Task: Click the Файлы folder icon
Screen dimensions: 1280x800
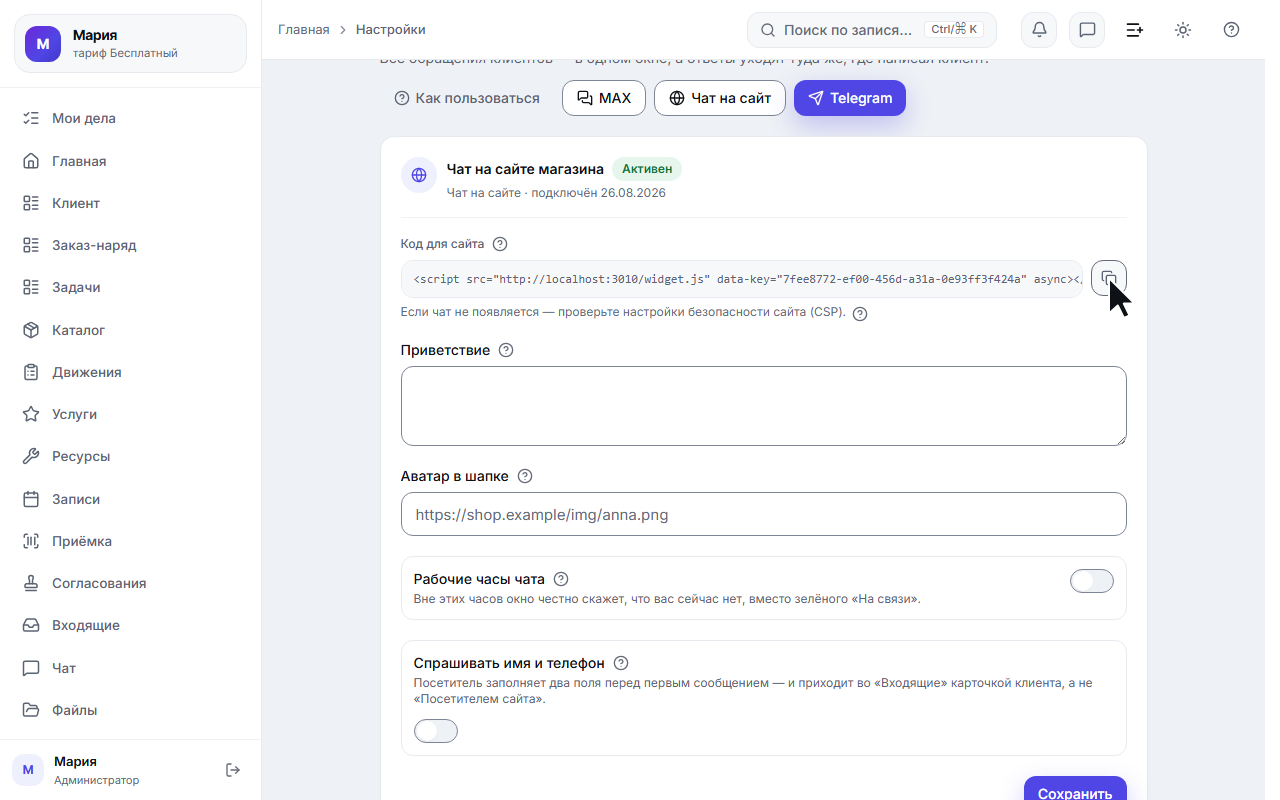Action: [31, 710]
